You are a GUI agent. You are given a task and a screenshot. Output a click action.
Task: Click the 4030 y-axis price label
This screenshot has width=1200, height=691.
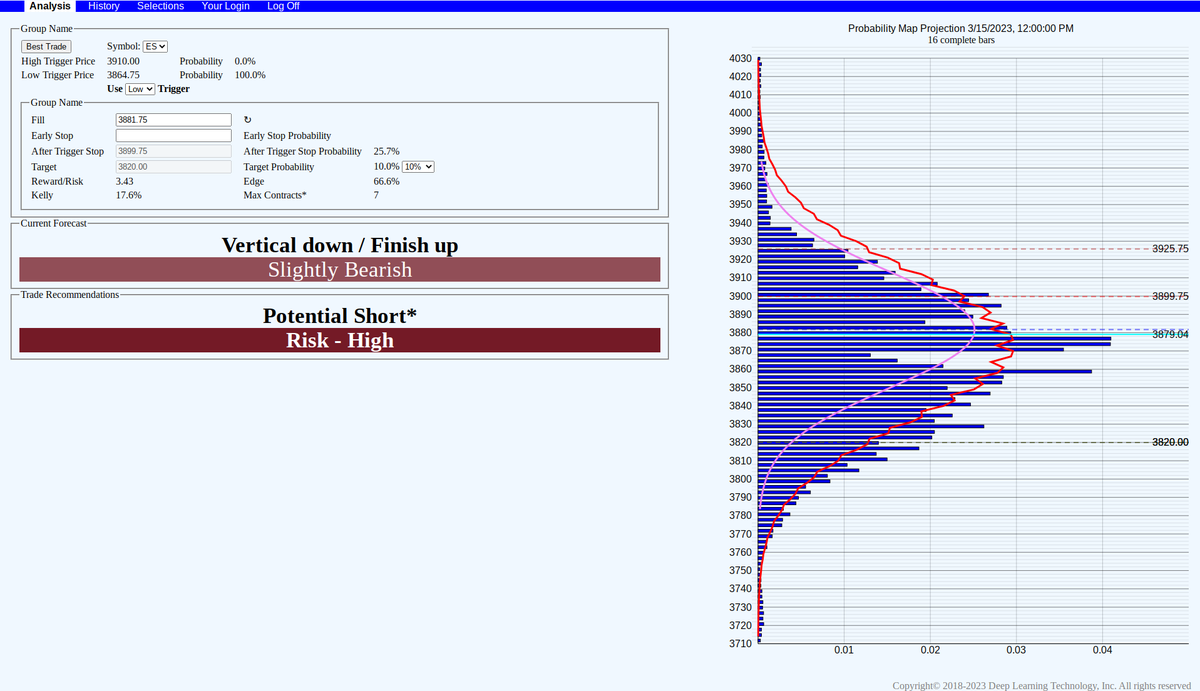click(741, 59)
